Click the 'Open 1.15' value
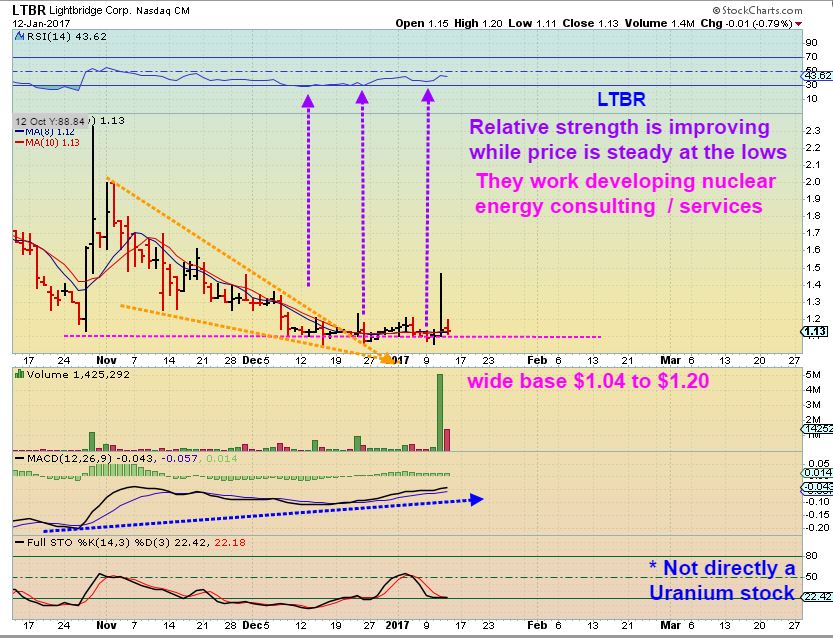833x638 pixels. pos(422,23)
